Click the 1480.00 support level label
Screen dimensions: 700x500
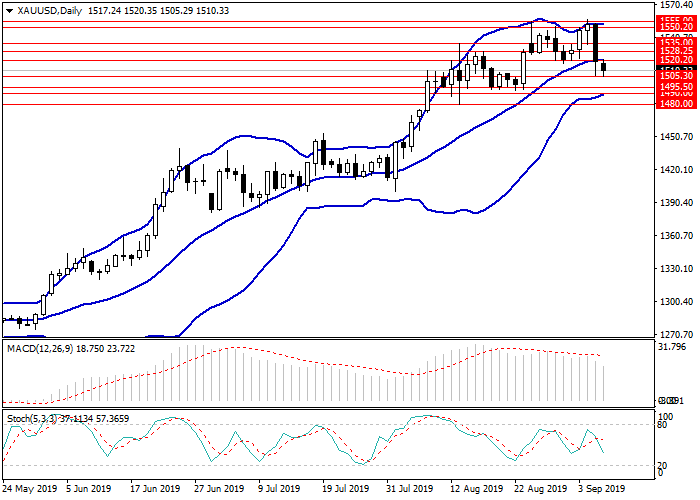click(x=675, y=104)
